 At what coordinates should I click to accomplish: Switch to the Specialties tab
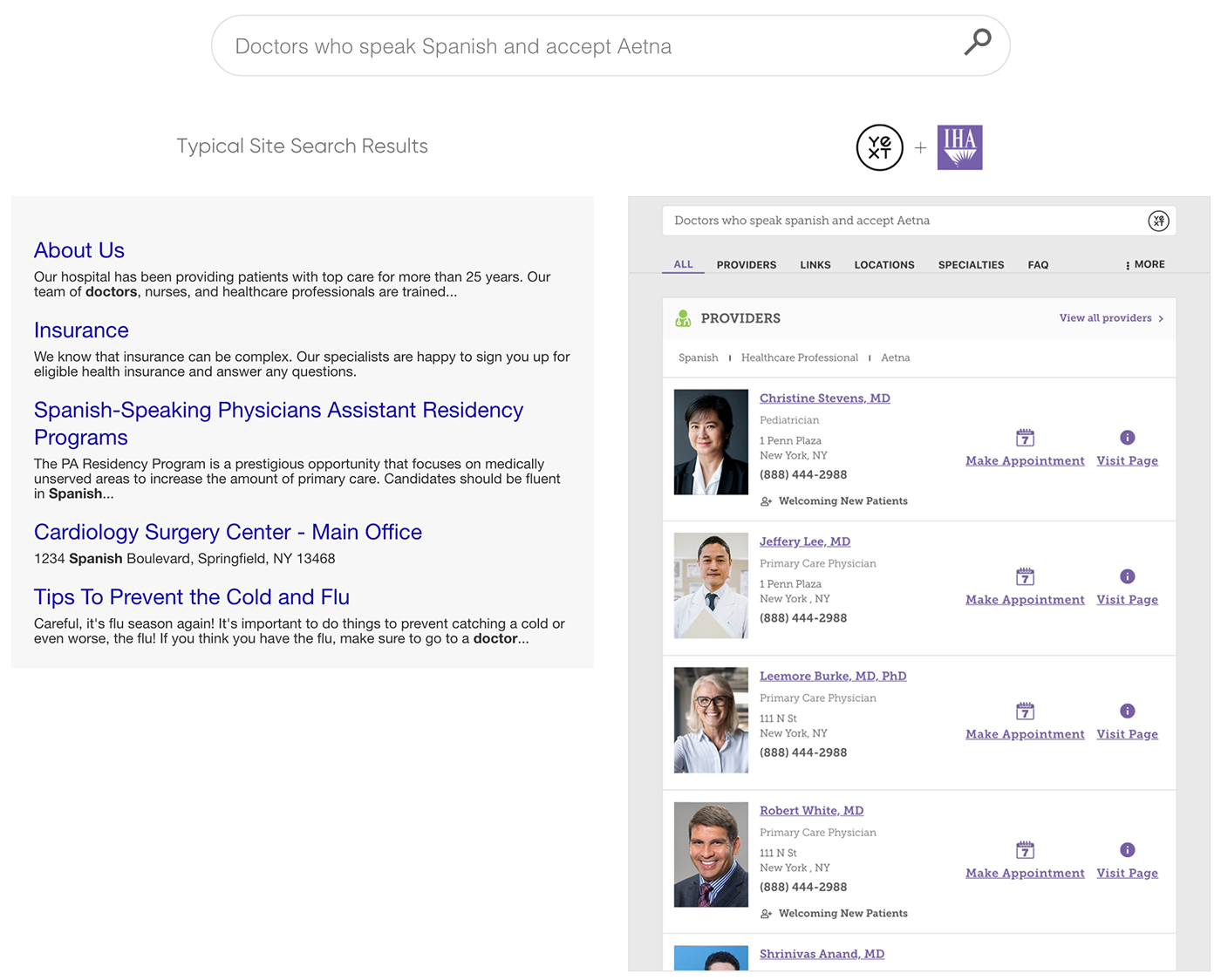(971, 265)
